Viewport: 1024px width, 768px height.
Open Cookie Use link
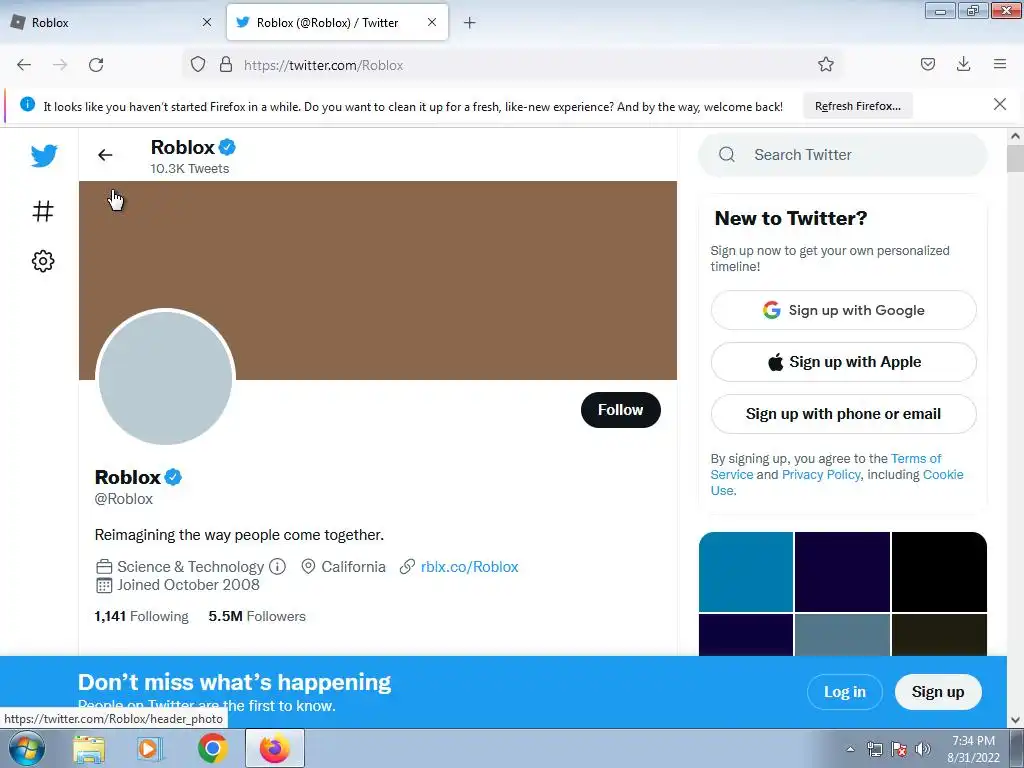(943, 475)
